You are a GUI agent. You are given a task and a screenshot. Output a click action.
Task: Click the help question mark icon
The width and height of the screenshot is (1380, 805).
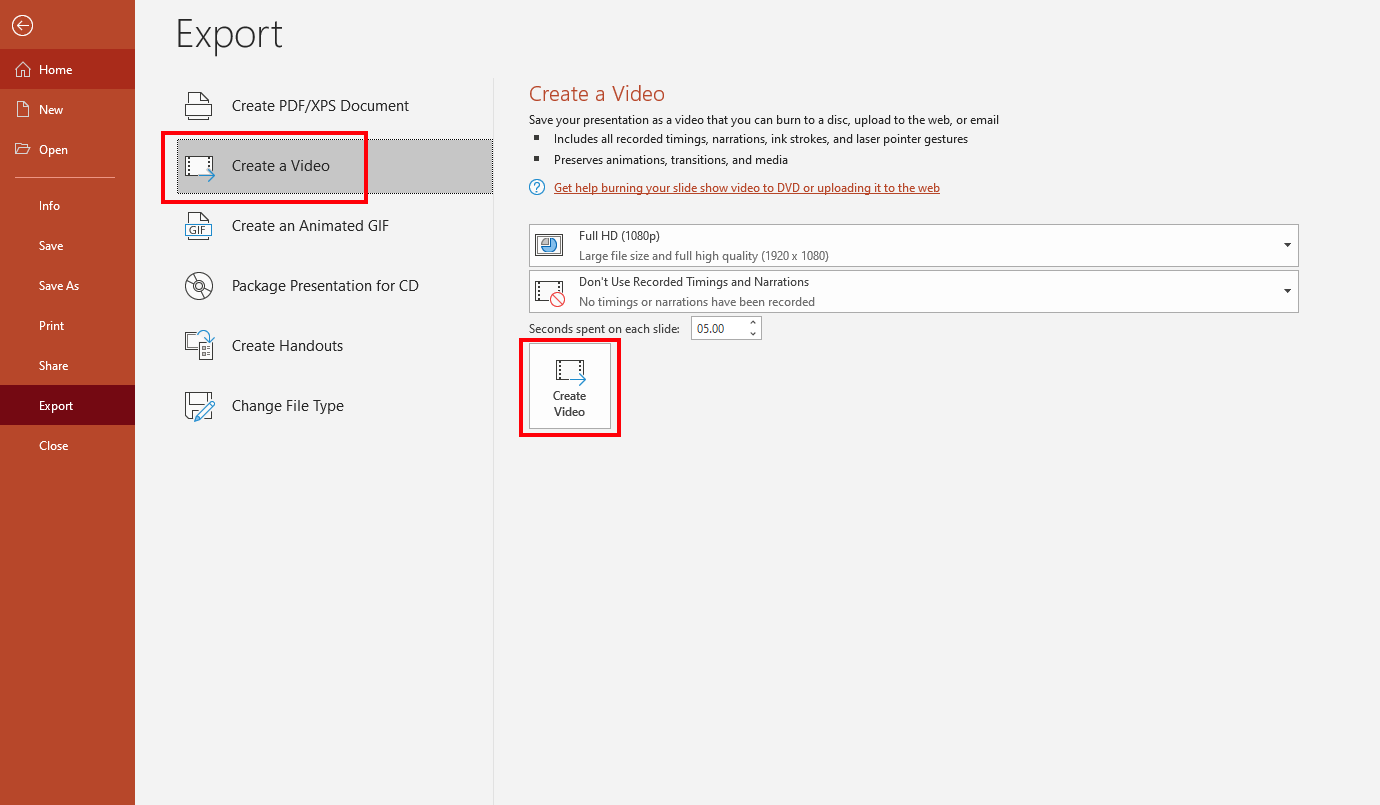coord(536,187)
